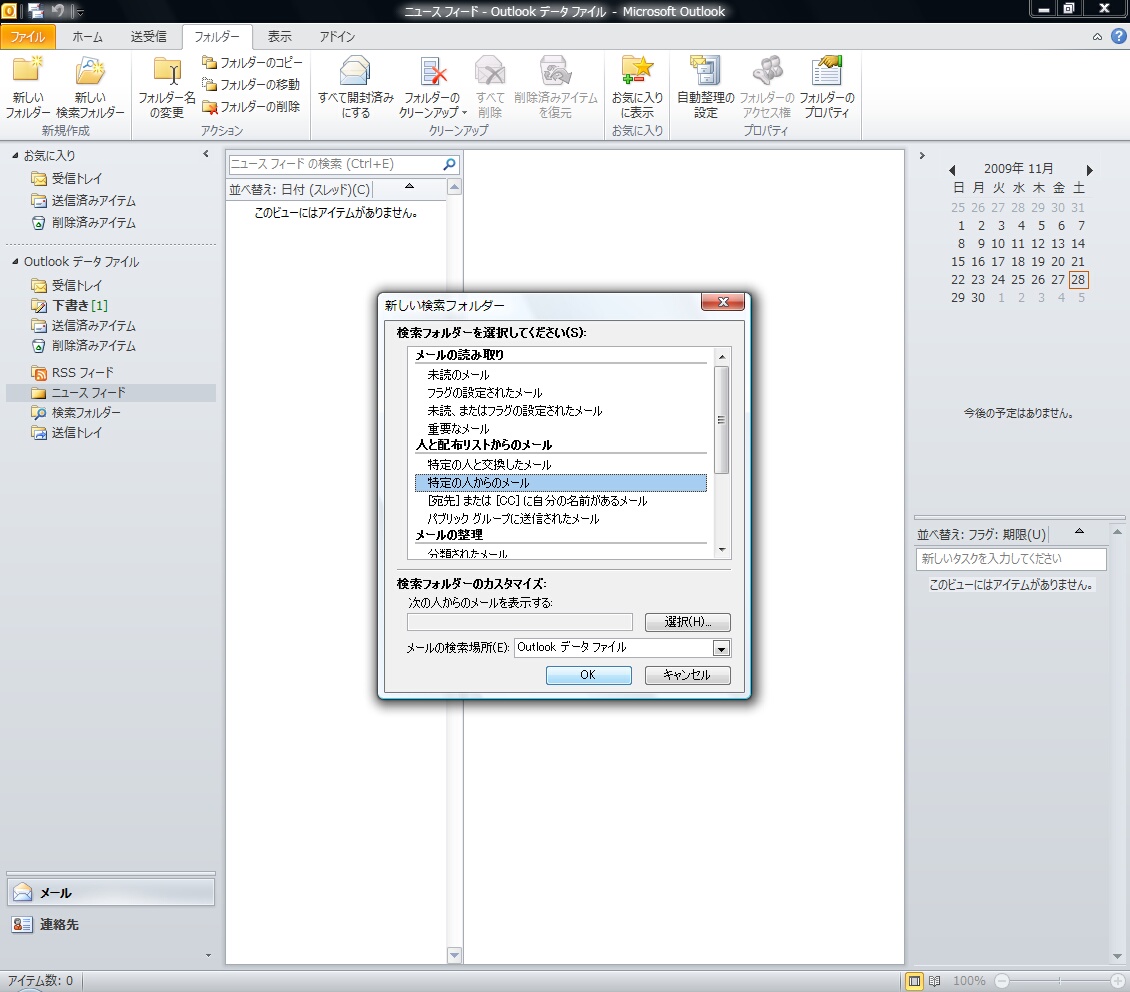Switch to 連絡先 in the navigation pane

tap(110, 924)
